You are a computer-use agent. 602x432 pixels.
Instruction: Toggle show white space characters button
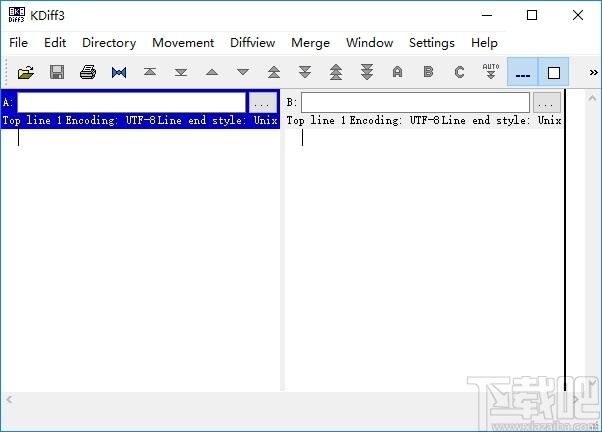click(523, 72)
